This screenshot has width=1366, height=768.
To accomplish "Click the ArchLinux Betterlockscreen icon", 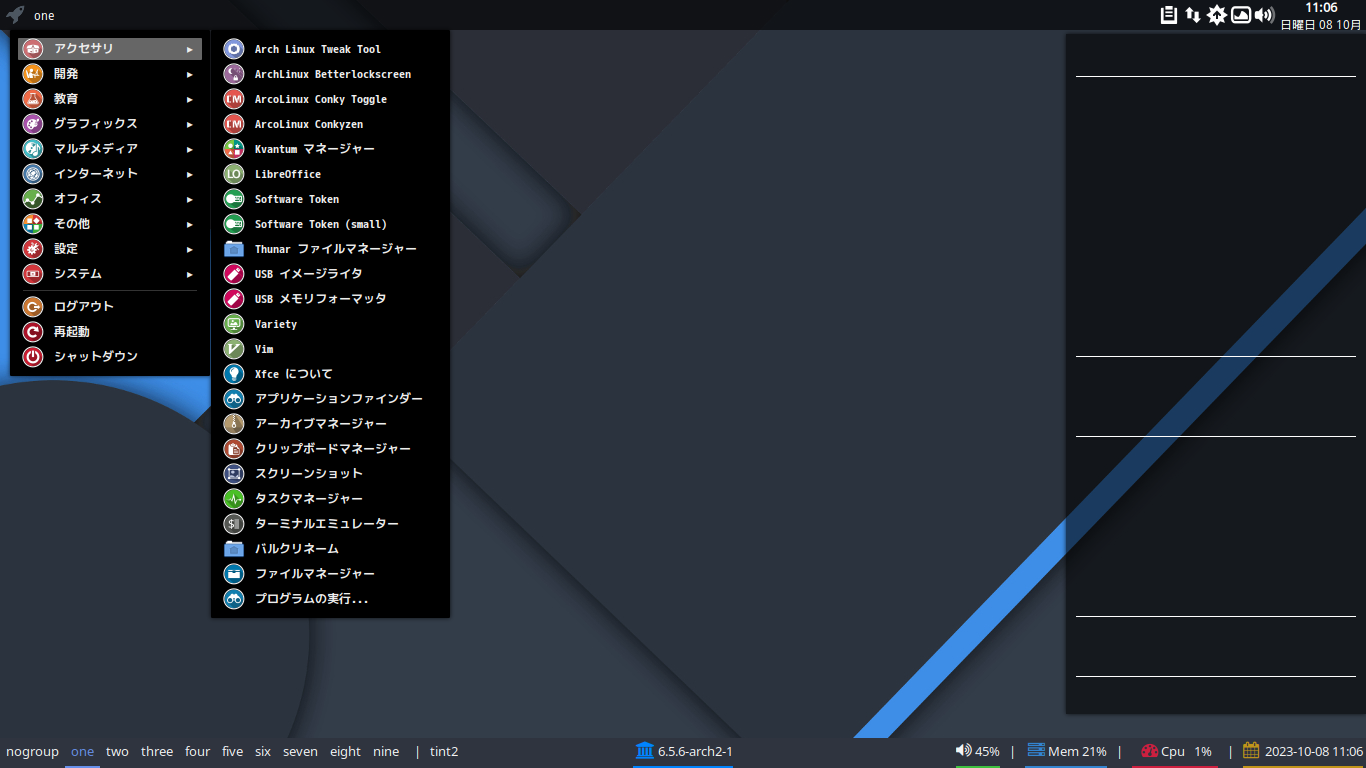I will coord(233,74).
